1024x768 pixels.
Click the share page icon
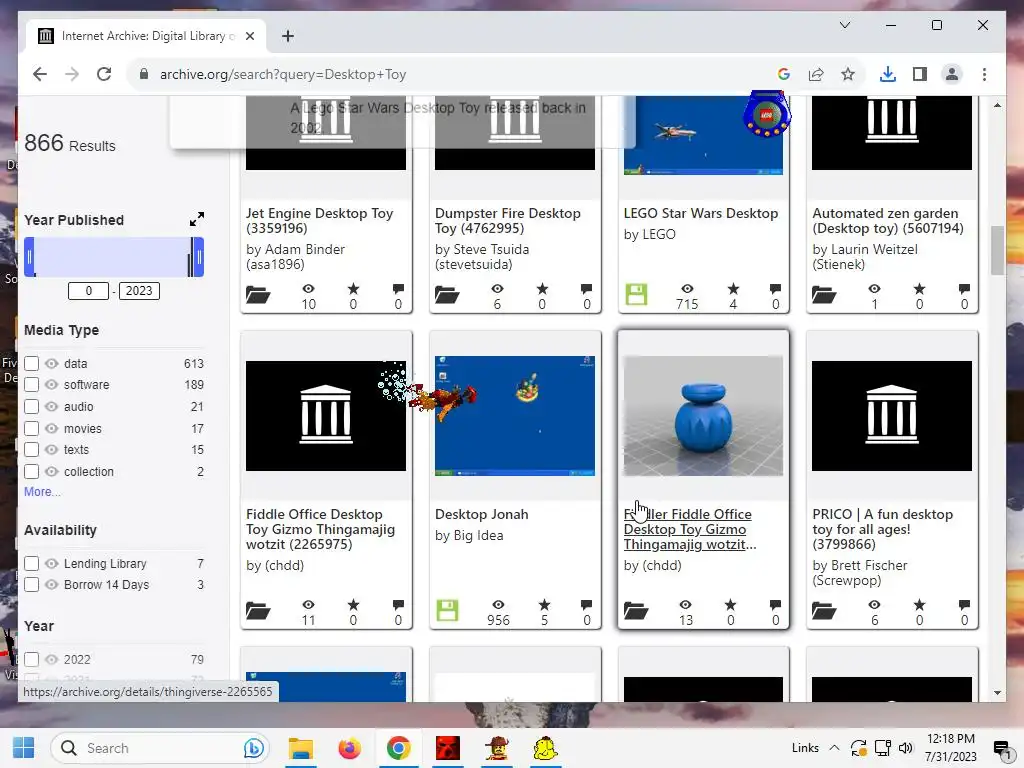pos(816,74)
